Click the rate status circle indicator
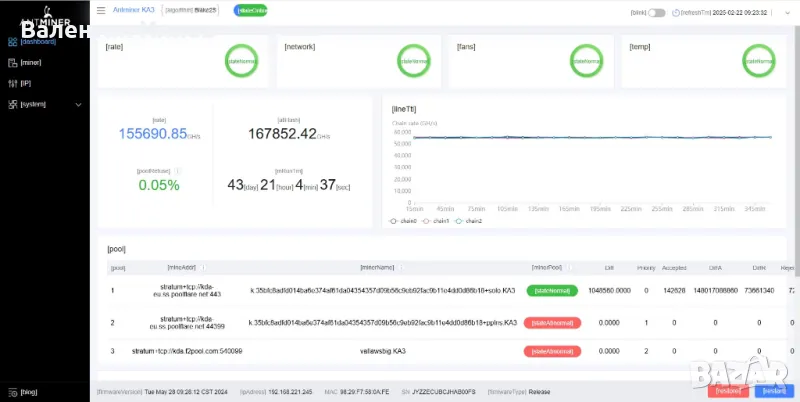Image resolution: width=800 pixels, height=402 pixels. [x=241, y=62]
